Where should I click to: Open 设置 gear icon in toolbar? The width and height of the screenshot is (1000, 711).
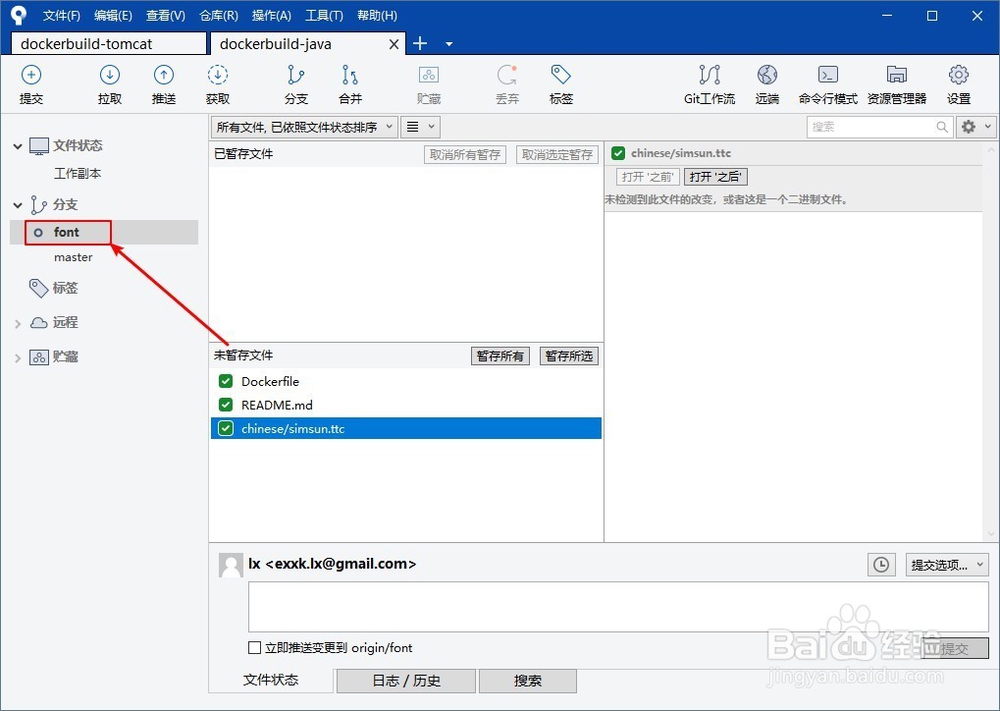[959, 75]
